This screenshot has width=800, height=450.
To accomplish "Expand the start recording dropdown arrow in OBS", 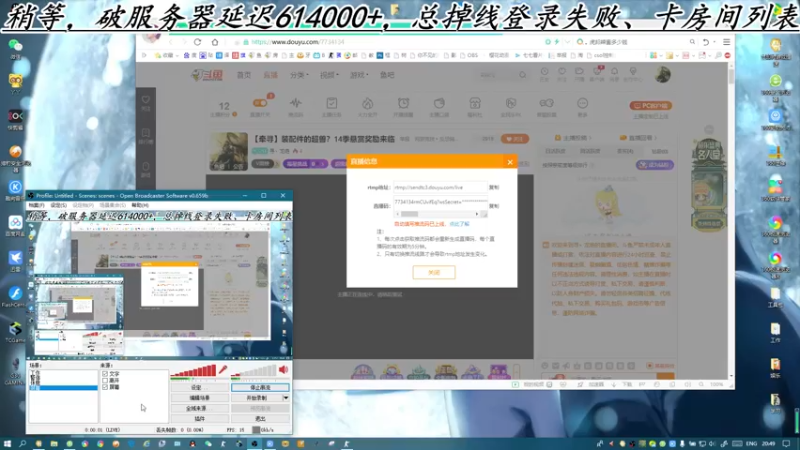I will (x=286, y=398).
